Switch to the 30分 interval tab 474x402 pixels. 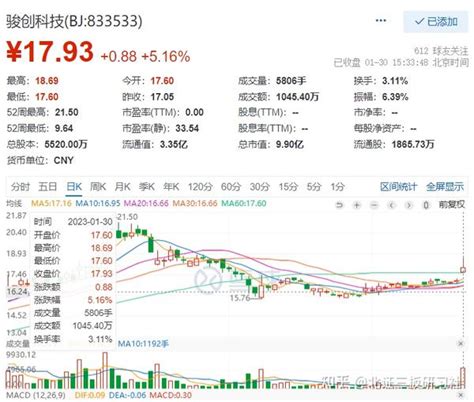[260, 186]
